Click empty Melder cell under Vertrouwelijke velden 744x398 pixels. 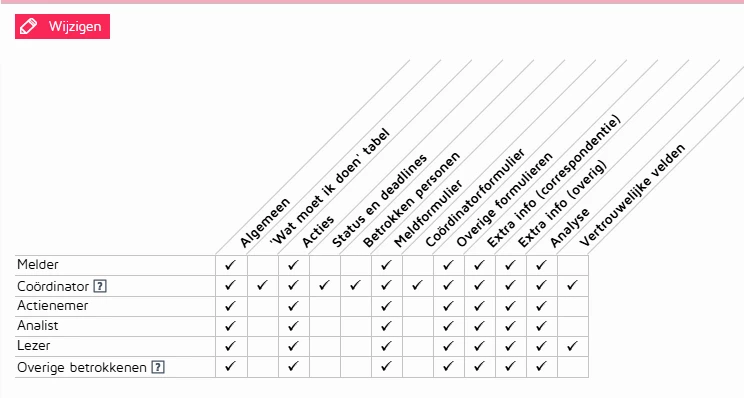pos(573,265)
